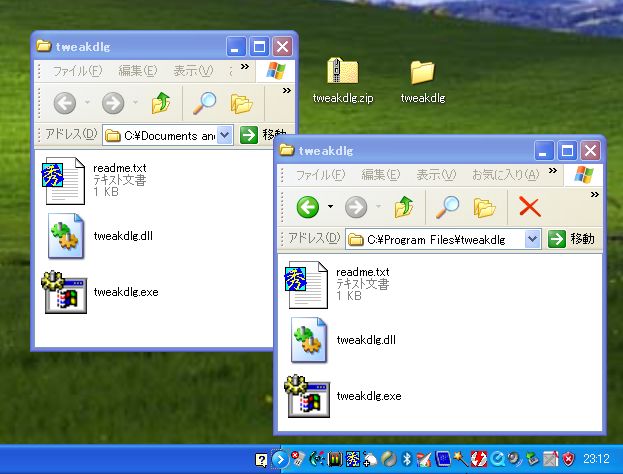Click tweakdlg title bar of Documents window
The image size is (623, 474).
coord(130,46)
